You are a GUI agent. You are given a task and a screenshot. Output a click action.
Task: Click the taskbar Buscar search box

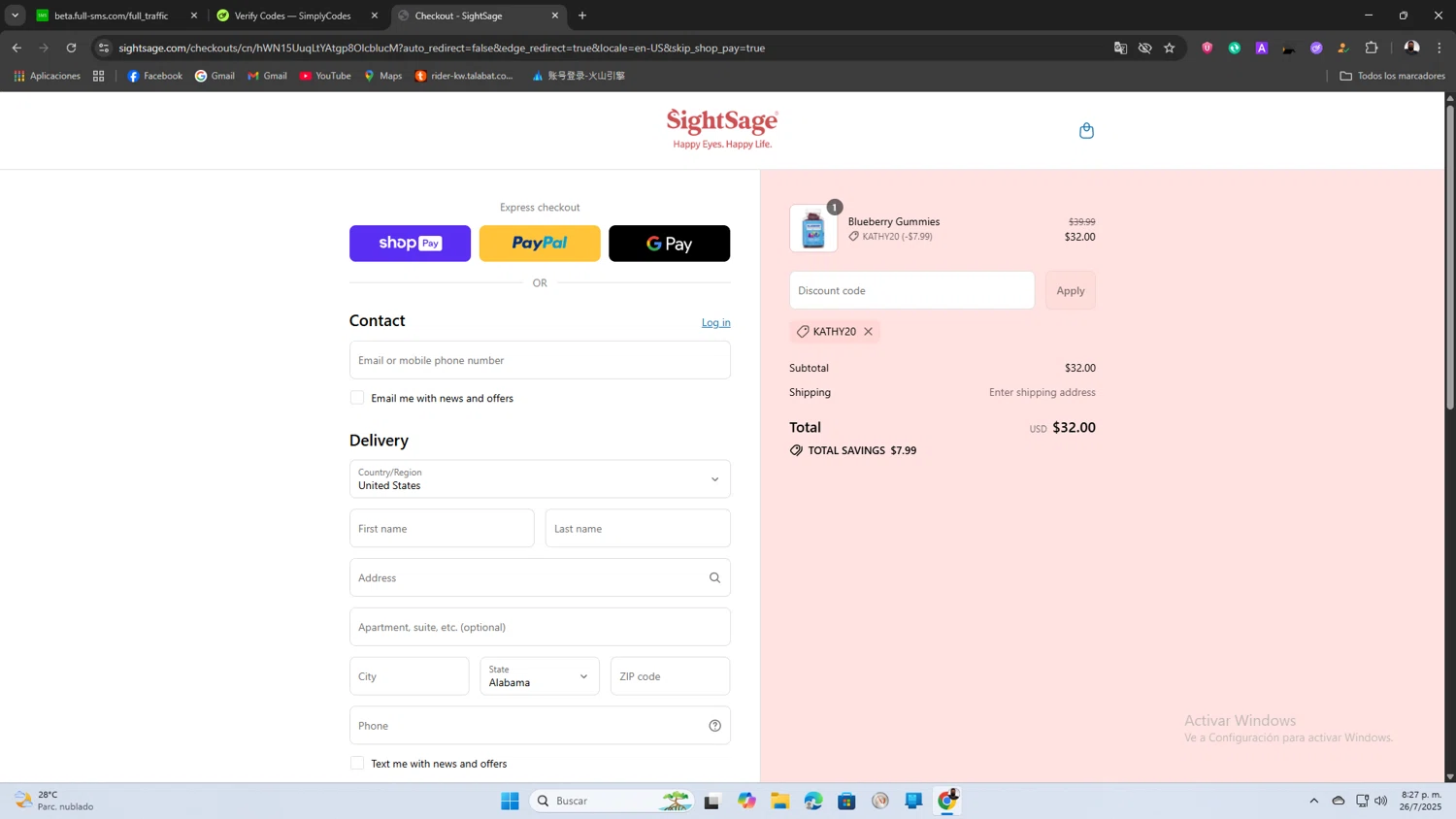coord(612,802)
